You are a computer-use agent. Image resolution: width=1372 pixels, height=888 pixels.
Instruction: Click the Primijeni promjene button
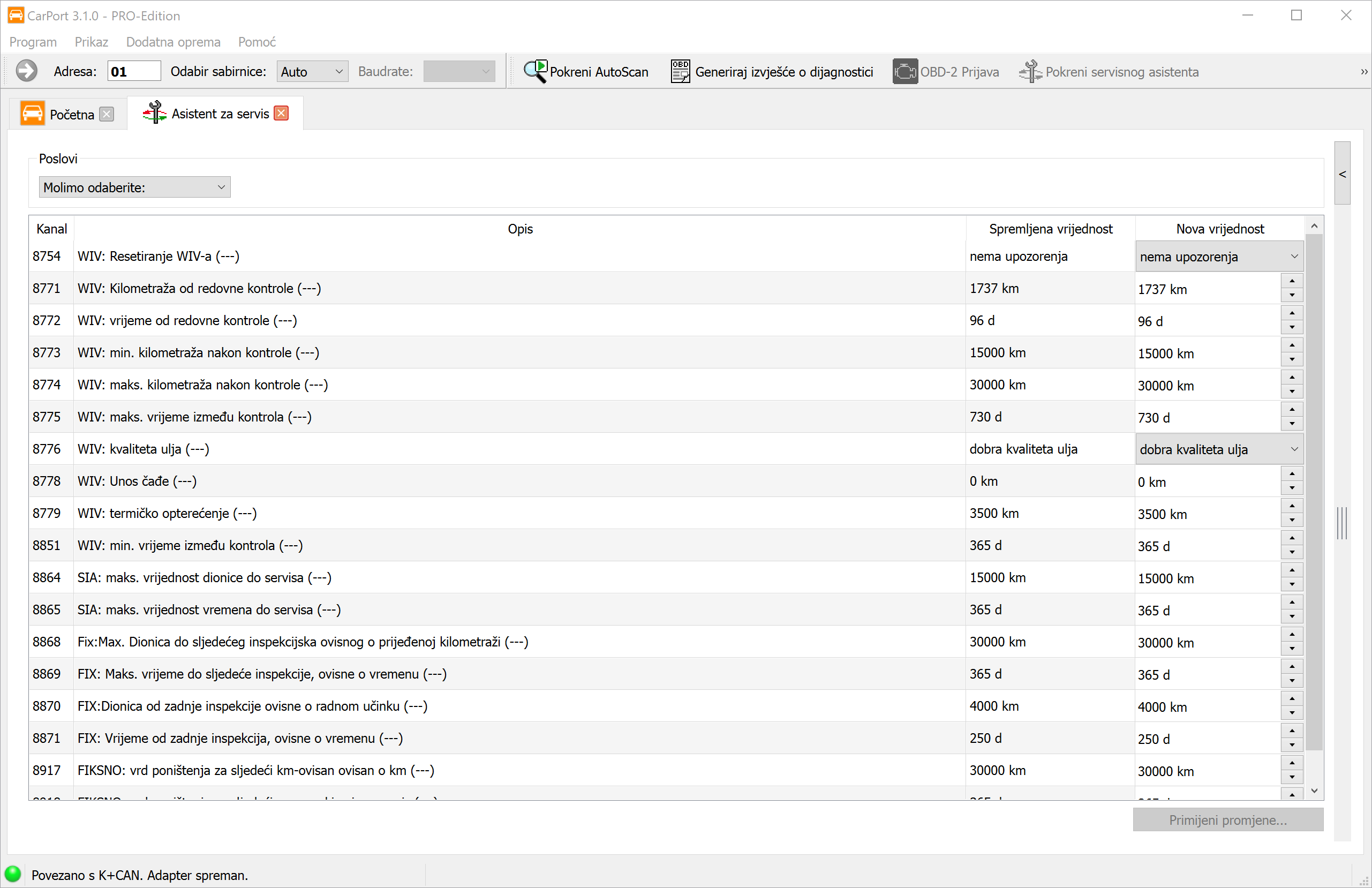1227,820
